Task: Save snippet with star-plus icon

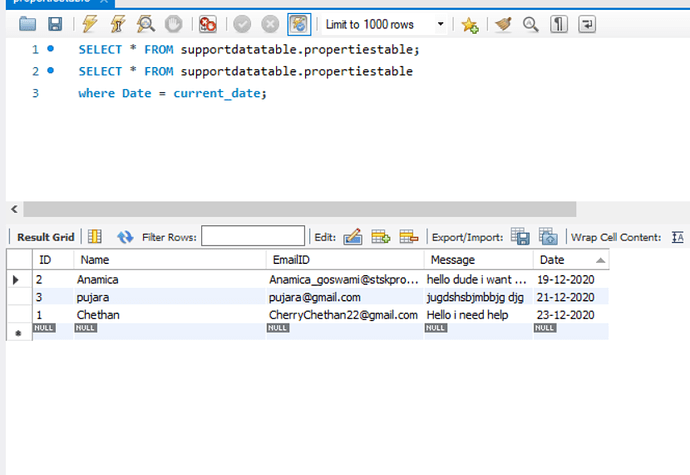Action: tap(470, 25)
